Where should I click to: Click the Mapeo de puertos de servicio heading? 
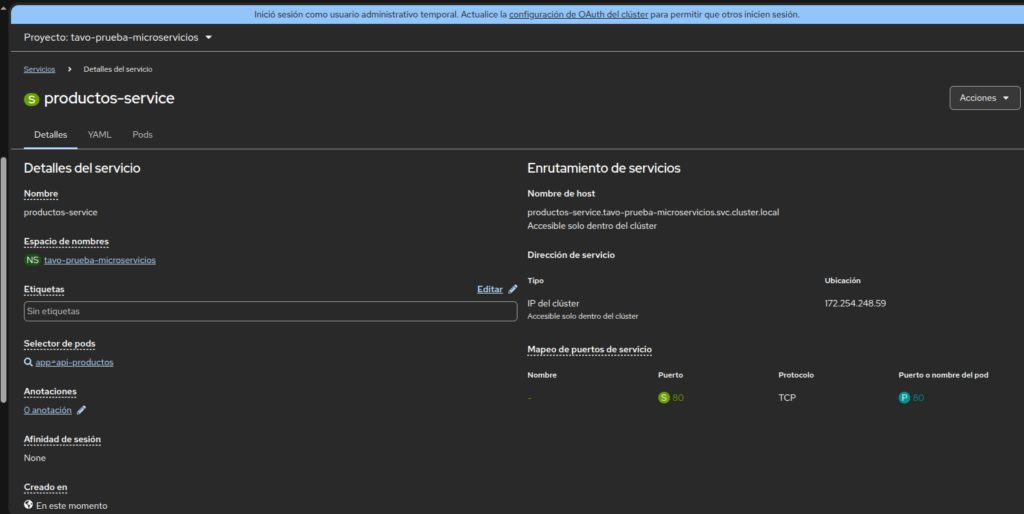pos(589,349)
